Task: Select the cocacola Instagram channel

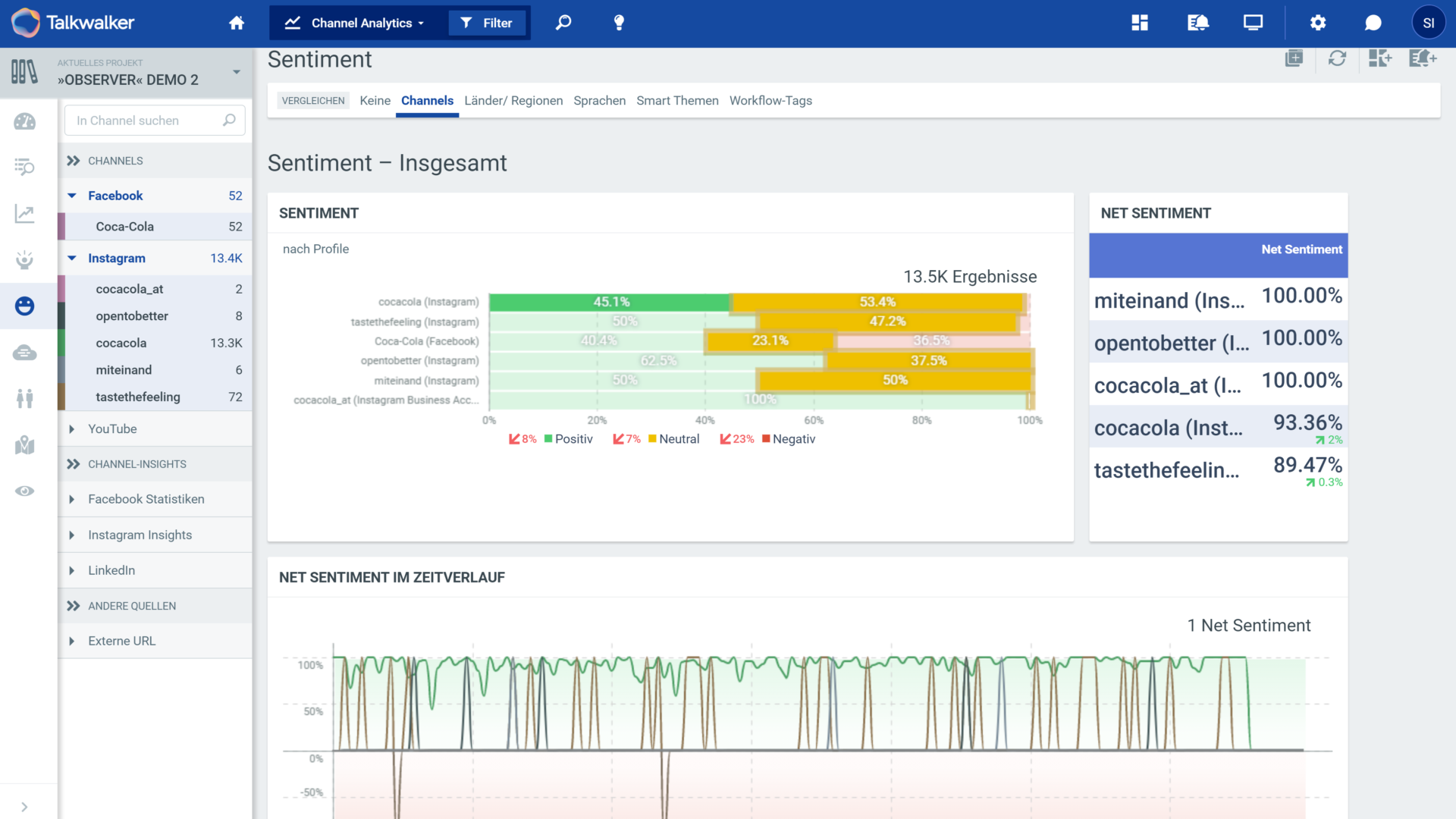Action: (x=155, y=343)
